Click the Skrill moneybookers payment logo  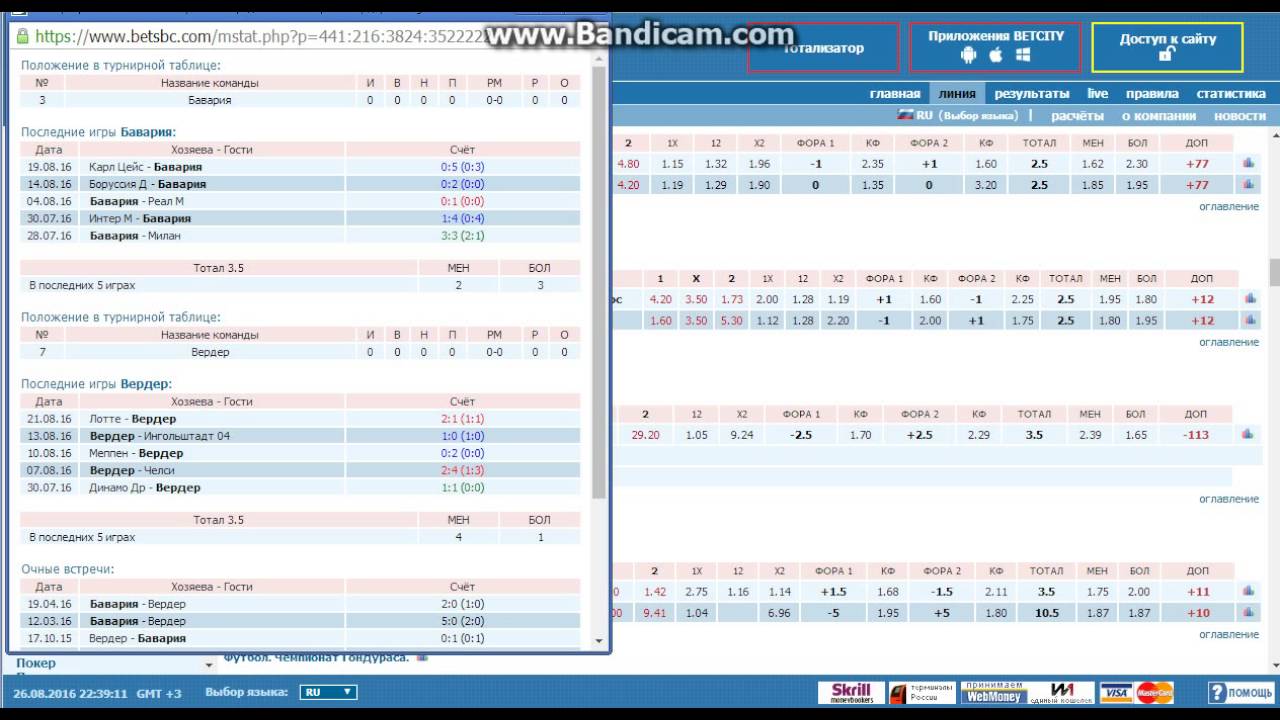pos(851,693)
